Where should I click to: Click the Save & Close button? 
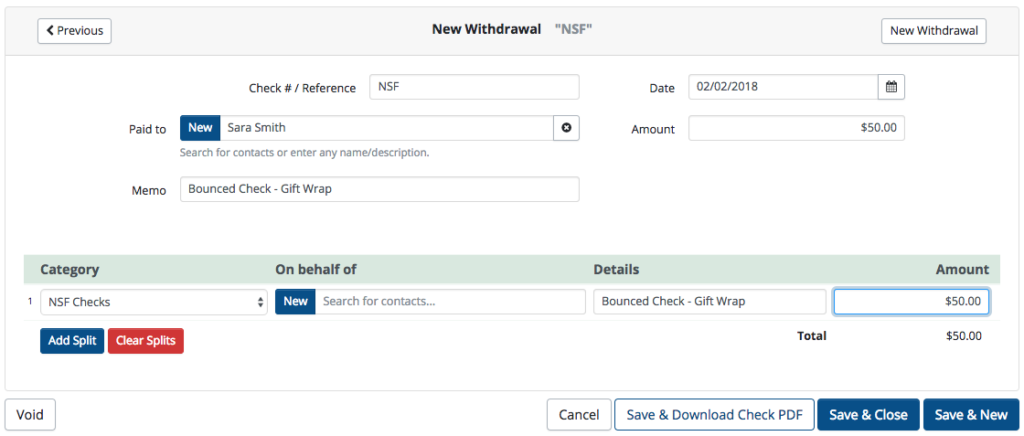coord(868,414)
